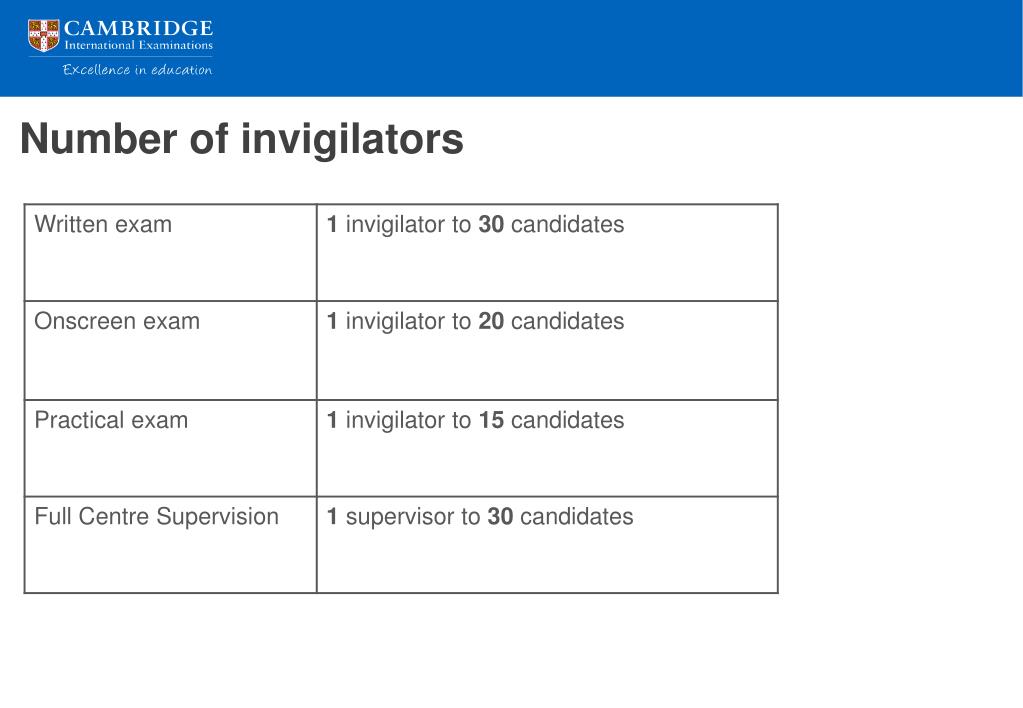1023x708 pixels.
Task: Select 1 supervisor to 30 candidates text
Action: coord(480,517)
